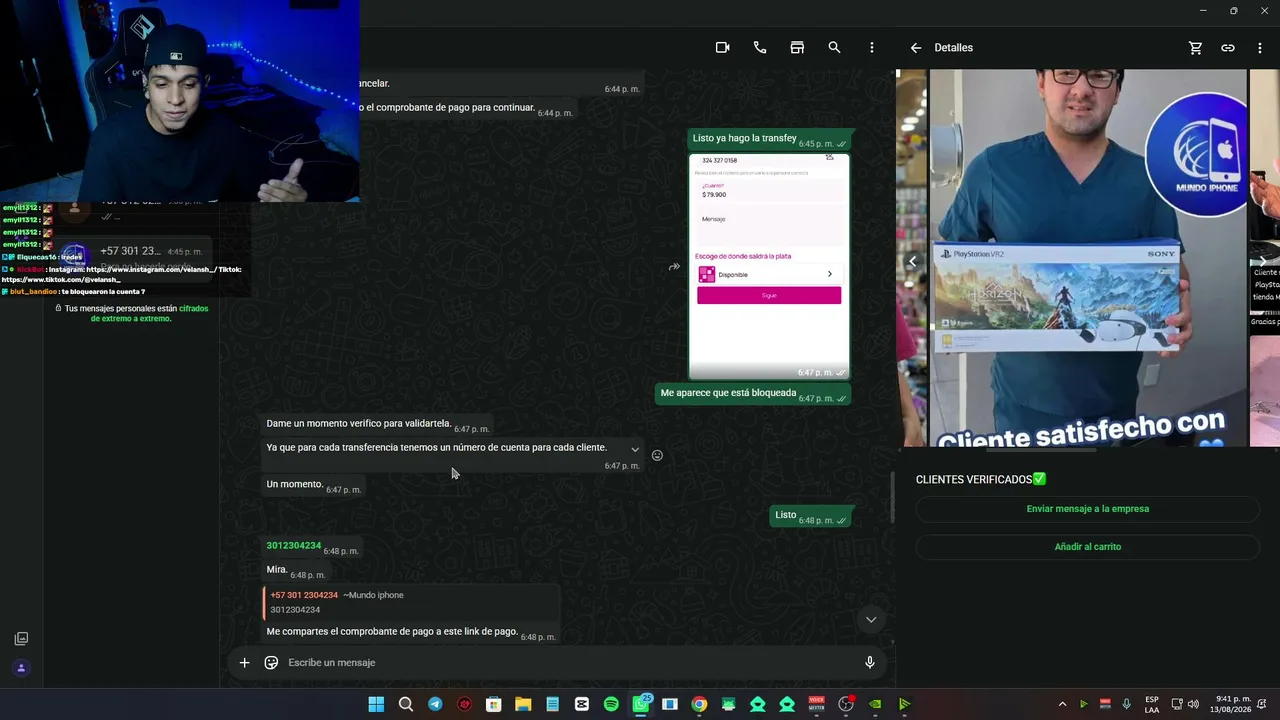This screenshot has height=720, width=1280.
Task: Open Google Chrome from the taskbar
Action: [x=699, y=704]
